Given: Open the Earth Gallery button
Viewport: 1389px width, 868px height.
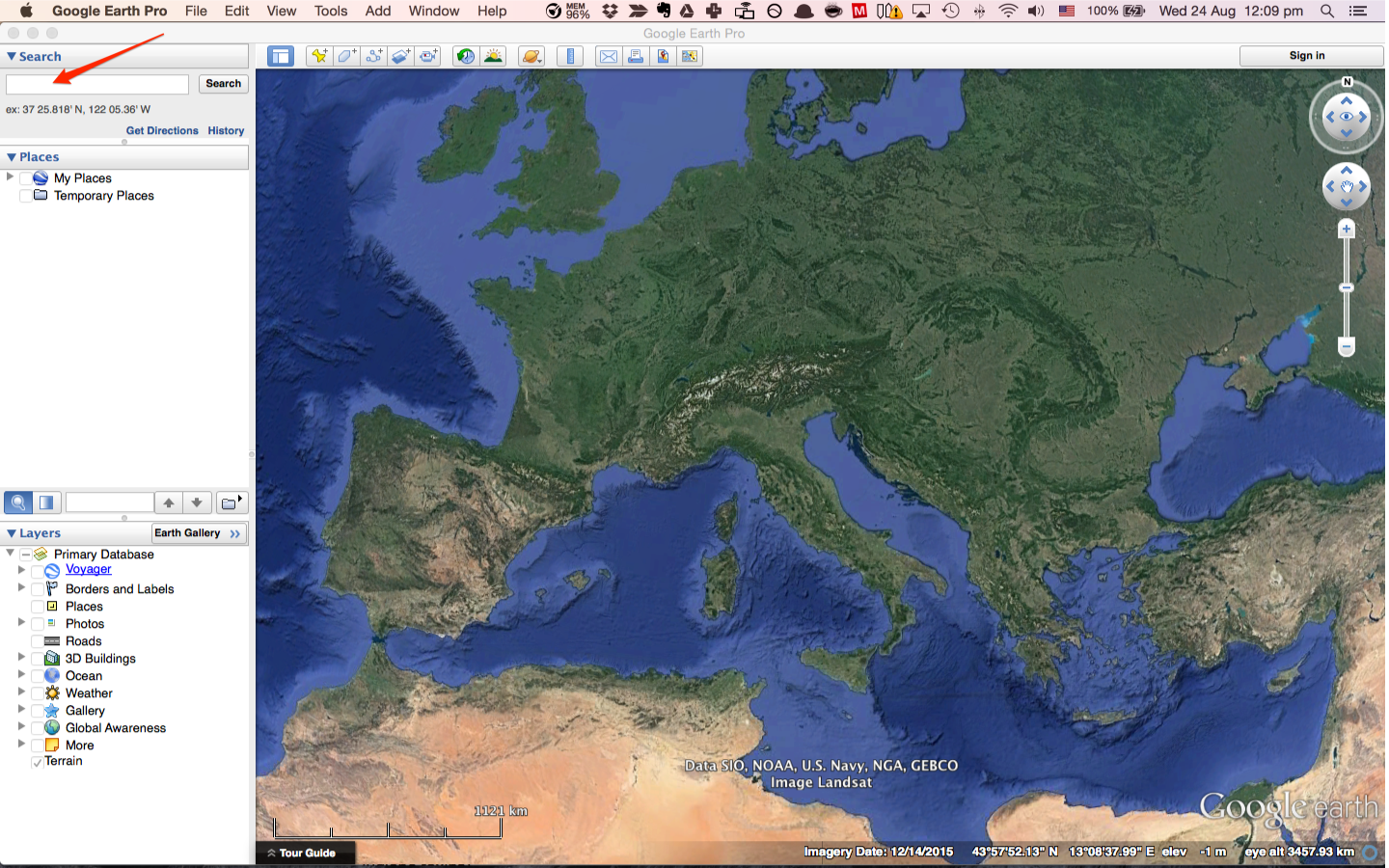Looking at the screenshot, I should [x=200, y=533].
